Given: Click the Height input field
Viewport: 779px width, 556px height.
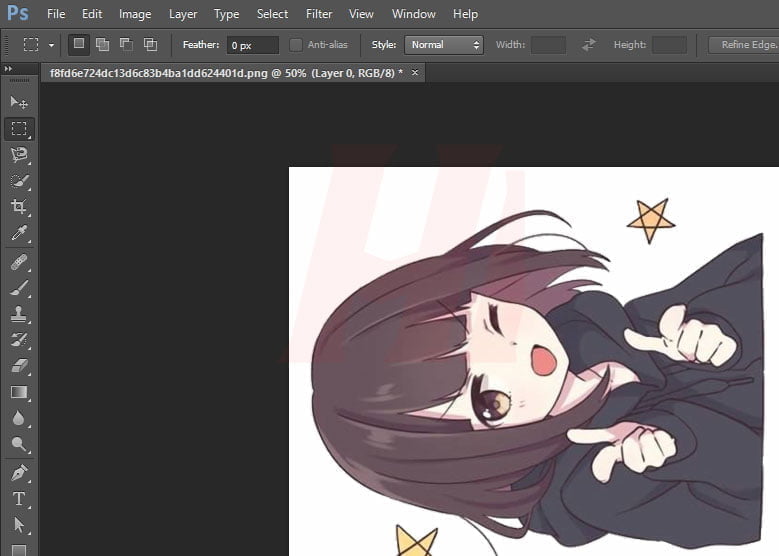Looking at the screenshot, I should coord(669,45).
